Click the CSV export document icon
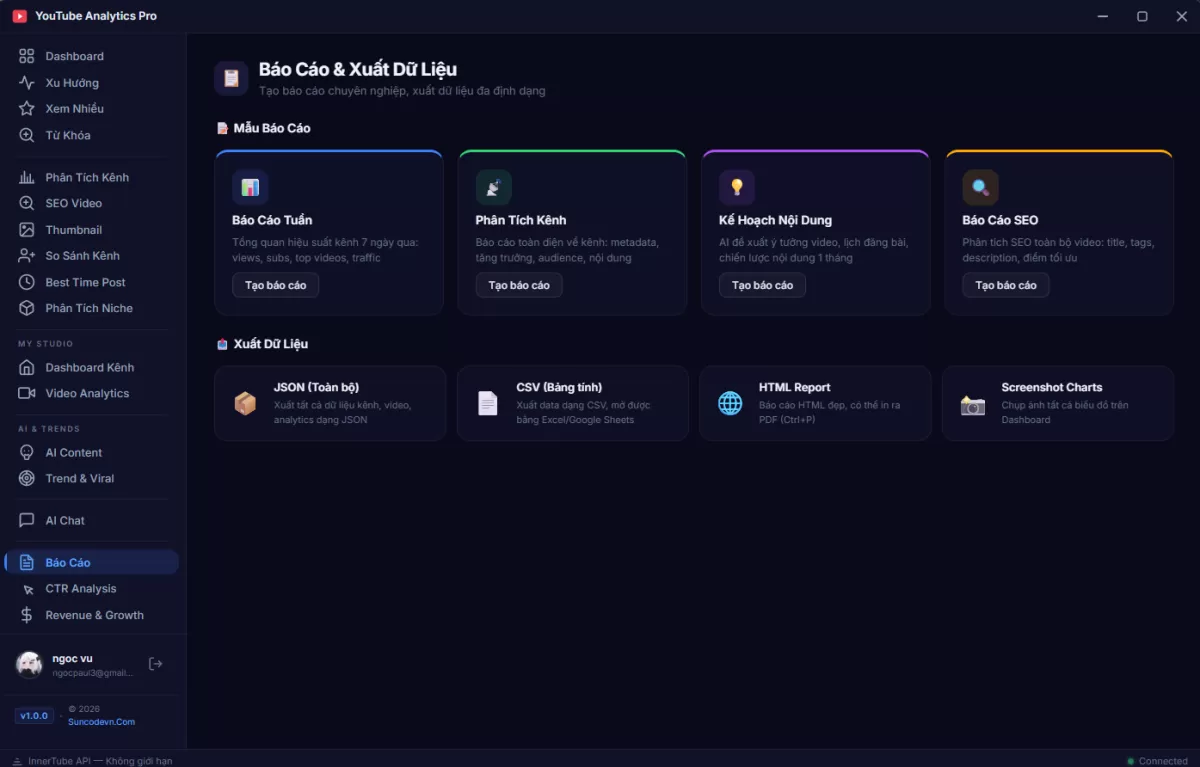This screenshot has width=1200, height=767. tap(487, 402)
